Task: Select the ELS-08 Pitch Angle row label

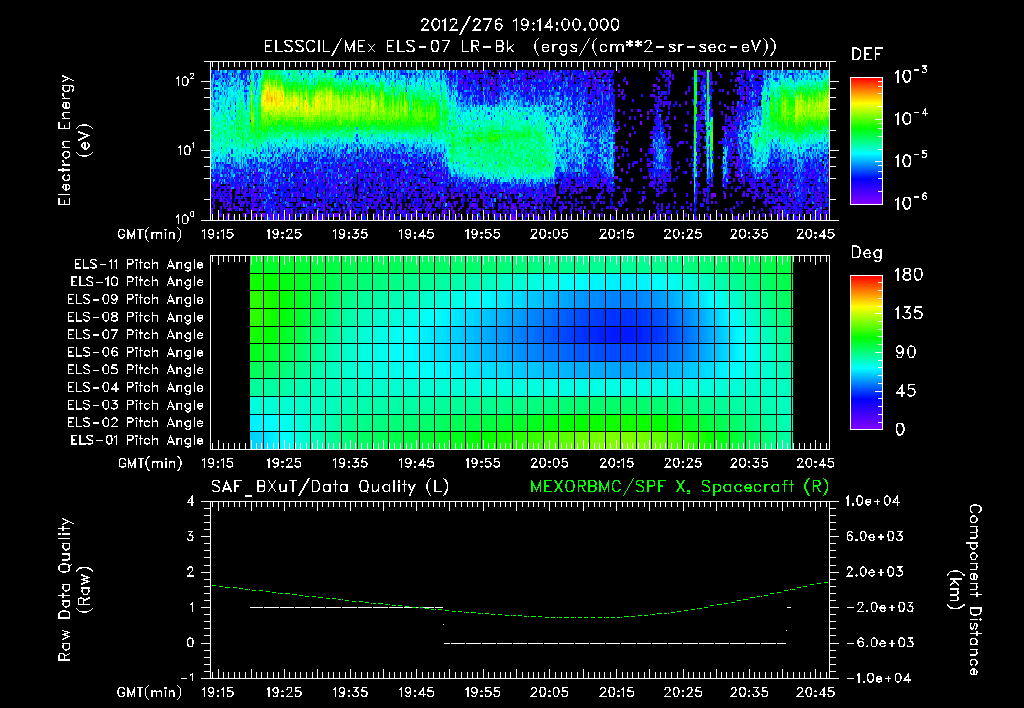Action: point(135,317)
